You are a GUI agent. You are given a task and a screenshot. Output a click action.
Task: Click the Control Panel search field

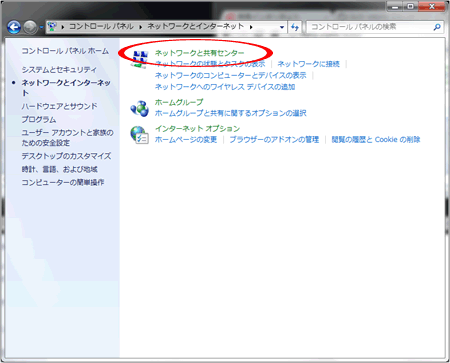pos(370,27)
